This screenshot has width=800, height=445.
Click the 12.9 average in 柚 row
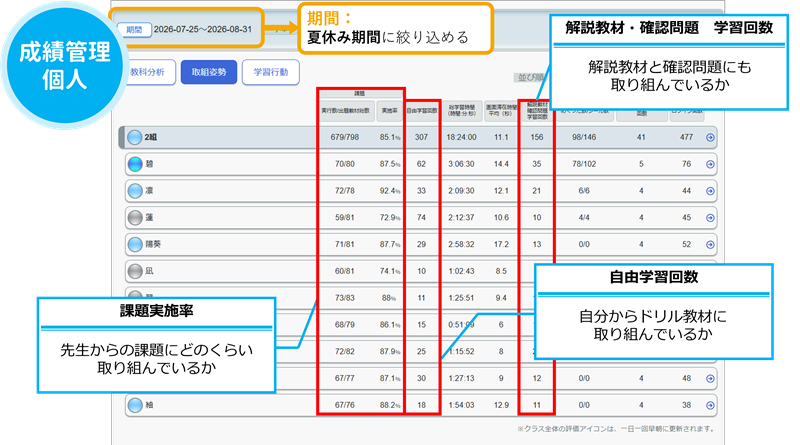point(501,405)
